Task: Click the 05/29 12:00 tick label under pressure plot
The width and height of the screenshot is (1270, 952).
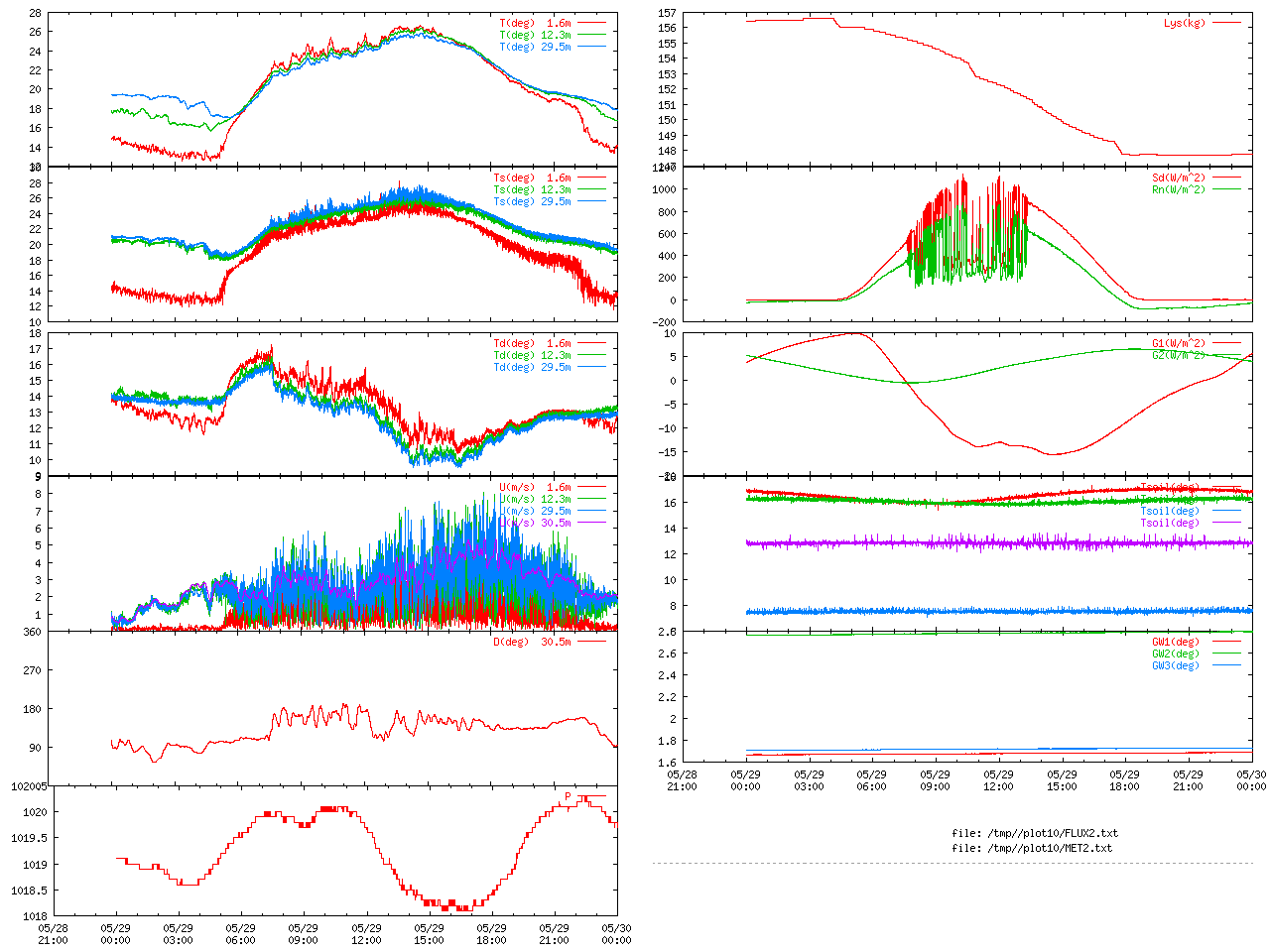Action: 366,934
